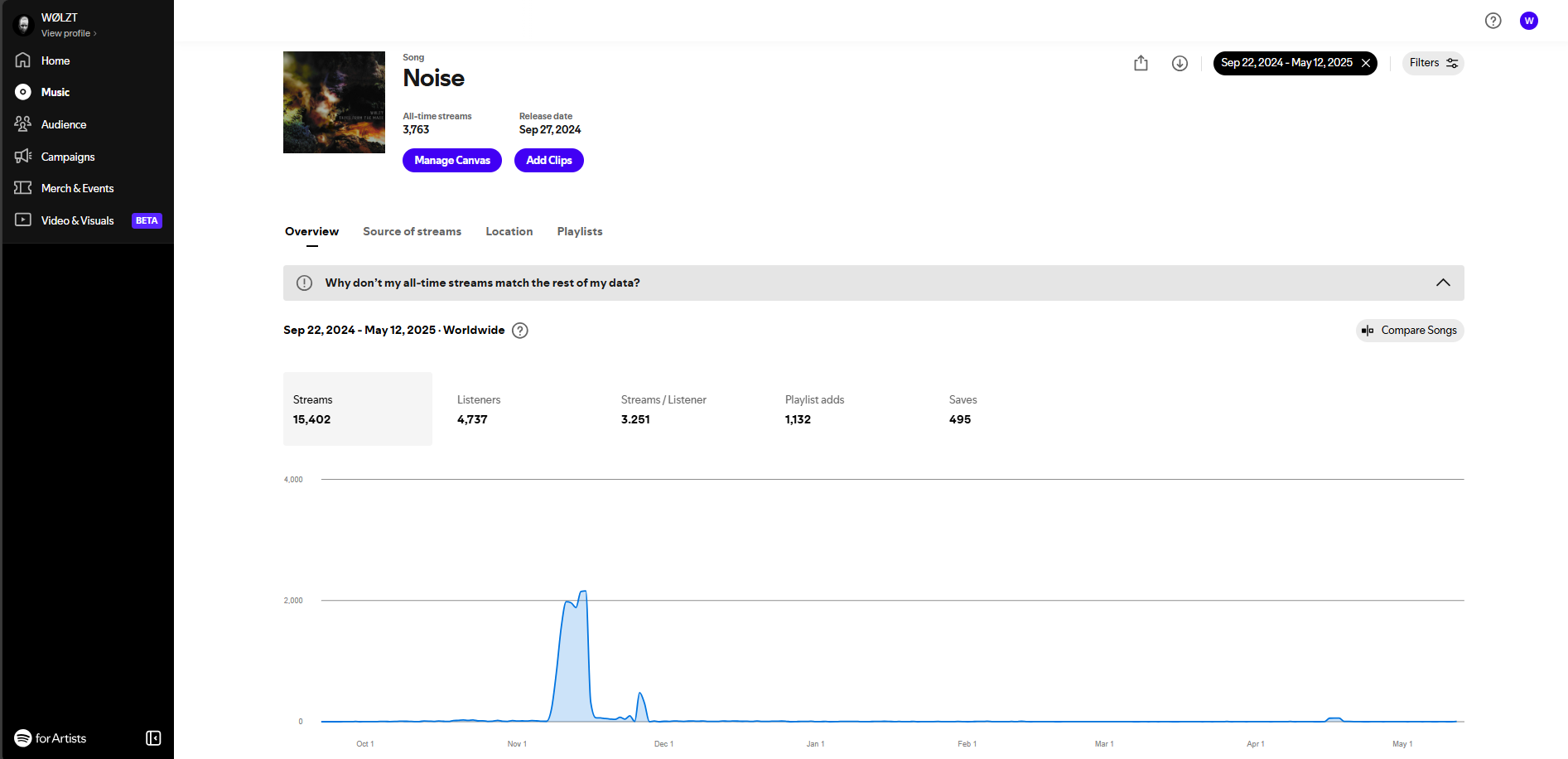1568x759 pixels.
Task: Click the release date Sep 27, 2024
Action: 550,130
